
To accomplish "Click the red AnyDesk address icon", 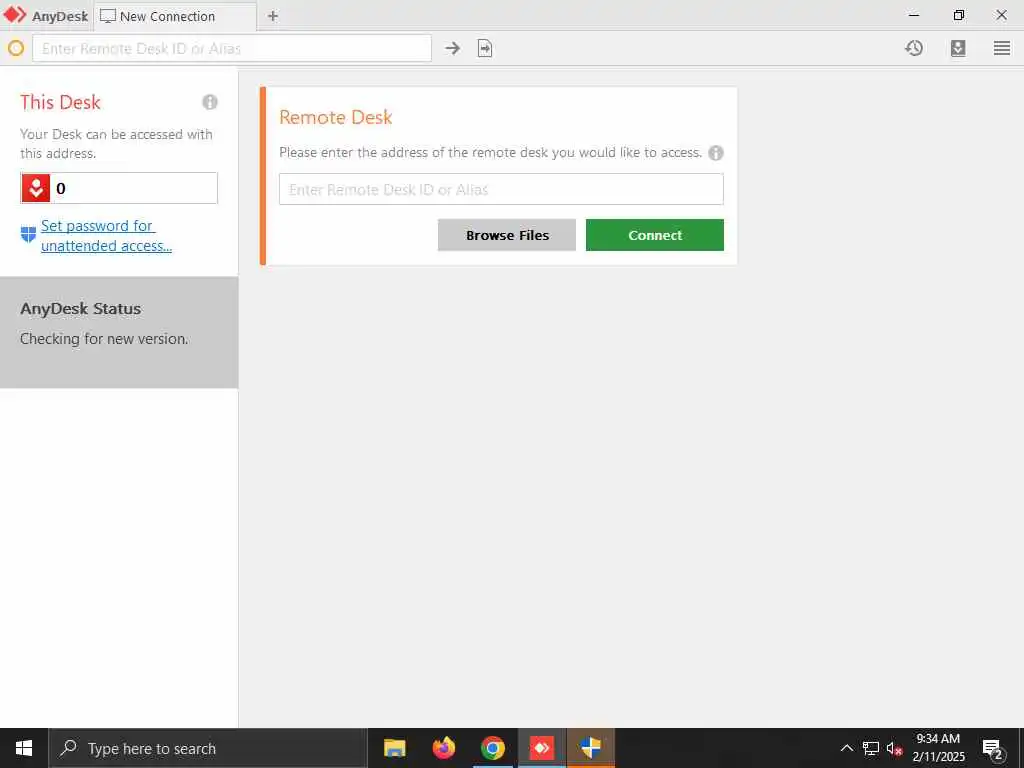I will point(36,188).
